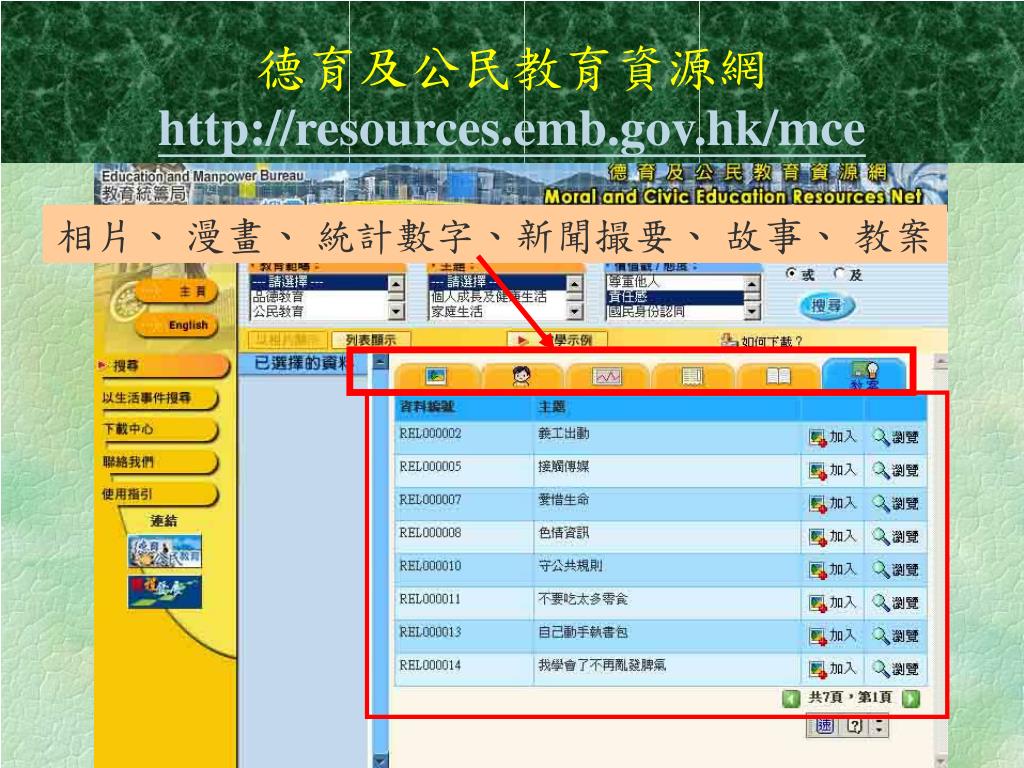Image resolution: width=1024 pixels, height=768 pixels.
Task: Go to previous results page arrow
Action: point(791,699)
